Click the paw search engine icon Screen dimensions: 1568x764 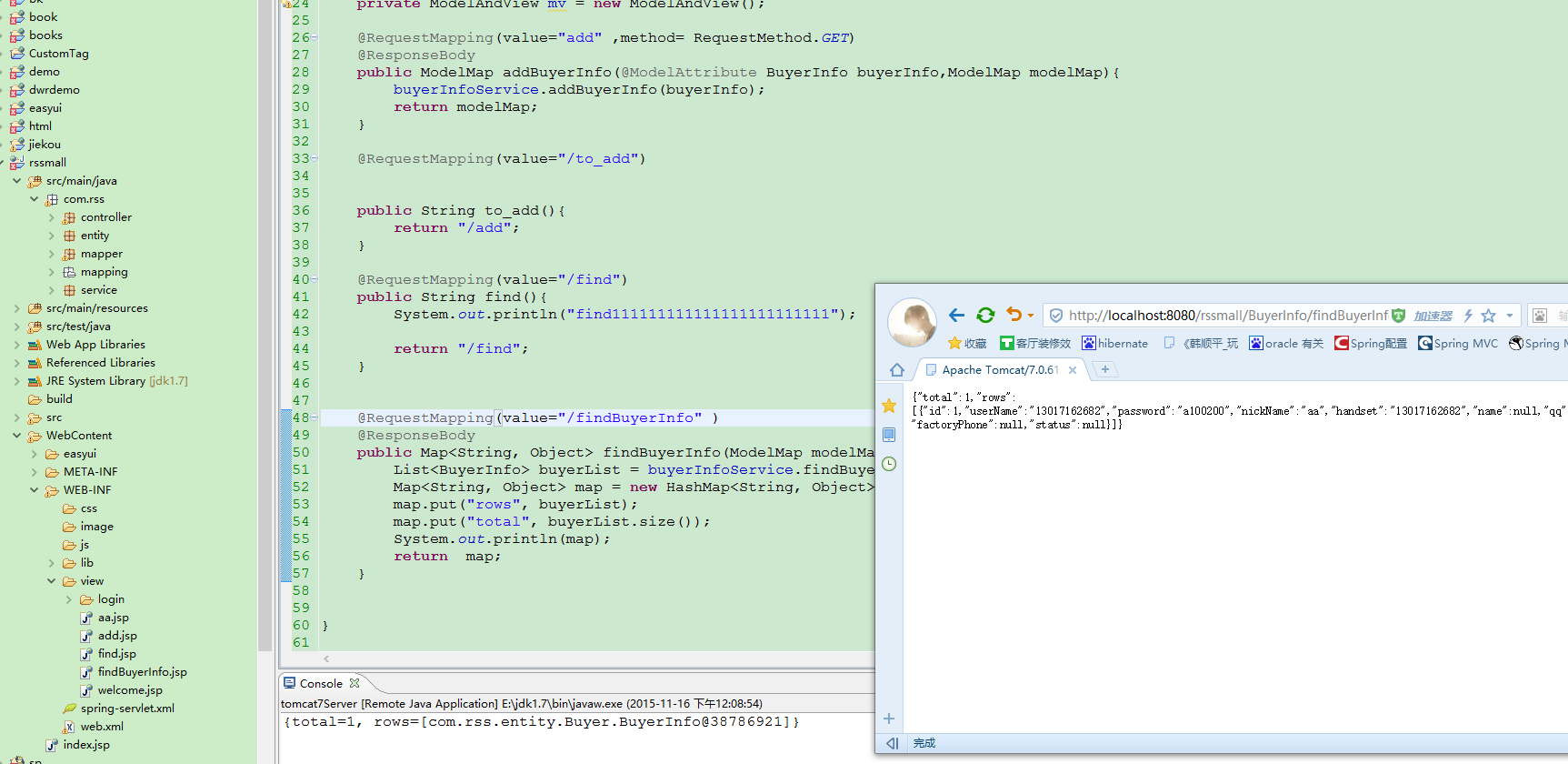click(1540, 316)
